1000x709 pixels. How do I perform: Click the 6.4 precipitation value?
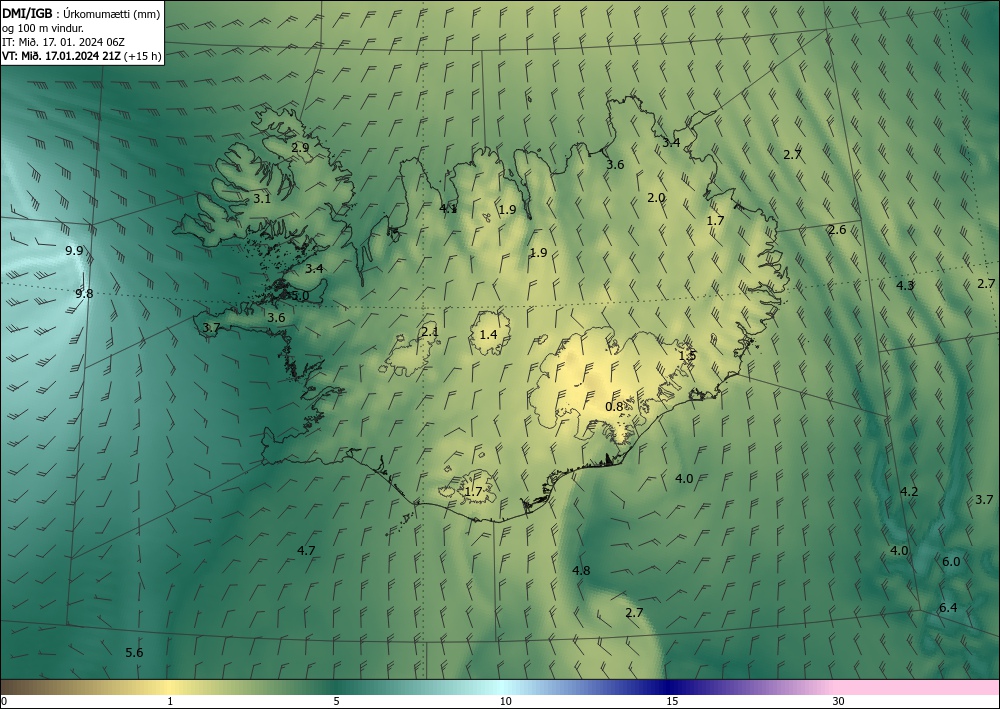click(x=948, y=608)
